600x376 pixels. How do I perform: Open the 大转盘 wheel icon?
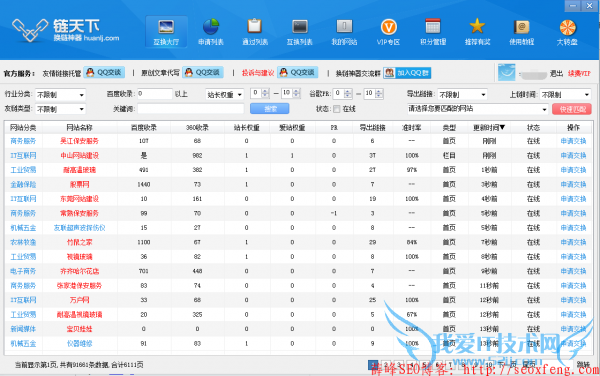click(567, 28)
